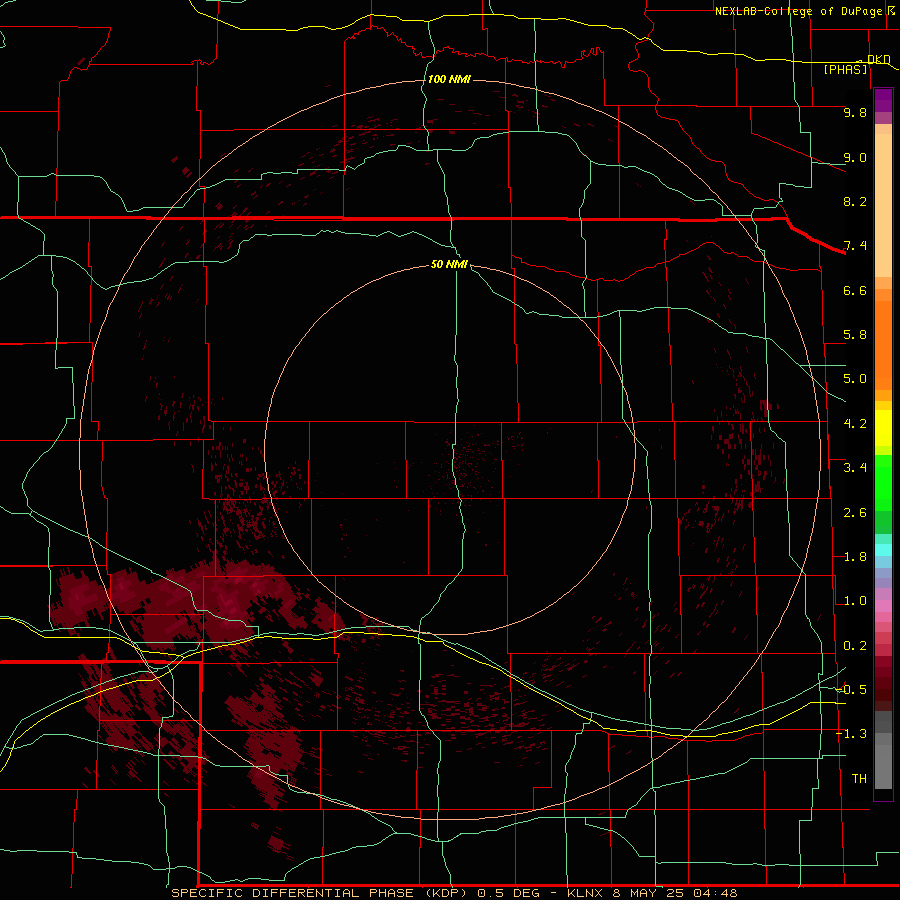This screenshot has height=900, width=900.
Task: Click the 0.5 DEG elevation text
Action: (509, 893)
